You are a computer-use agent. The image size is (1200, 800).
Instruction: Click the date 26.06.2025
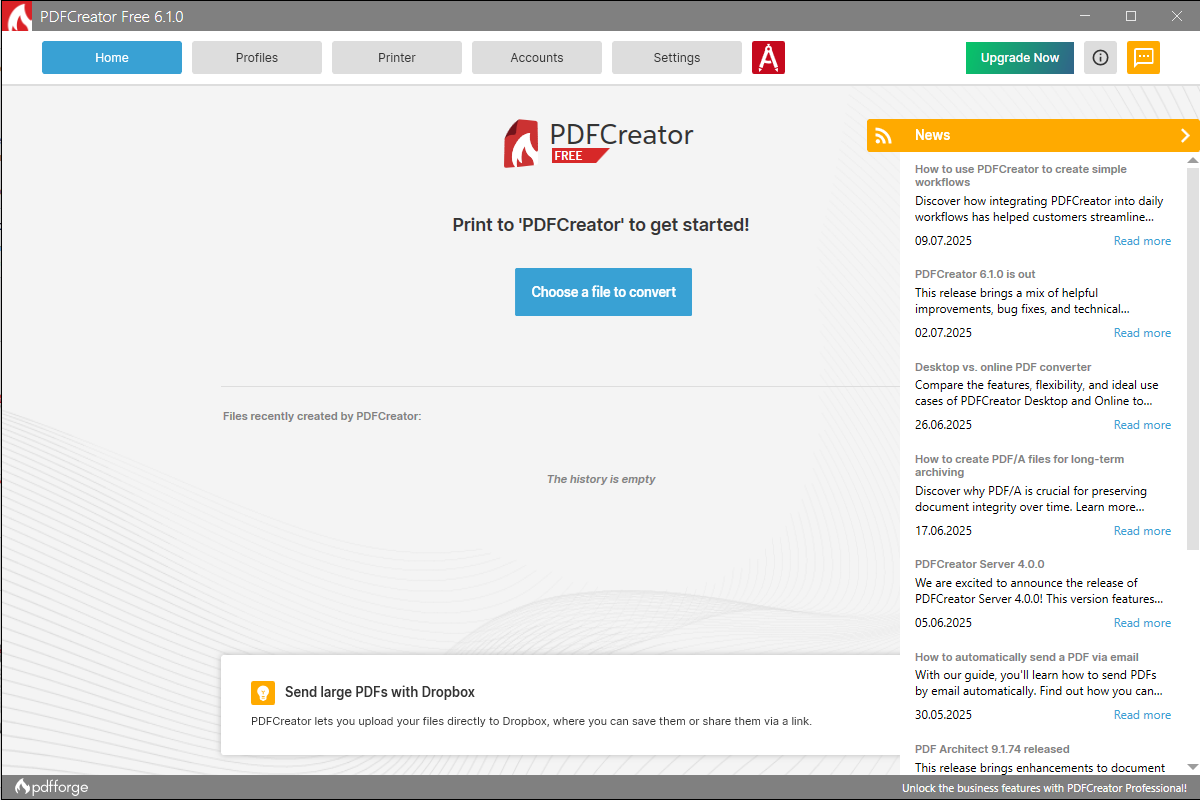(x=943, y=425)
